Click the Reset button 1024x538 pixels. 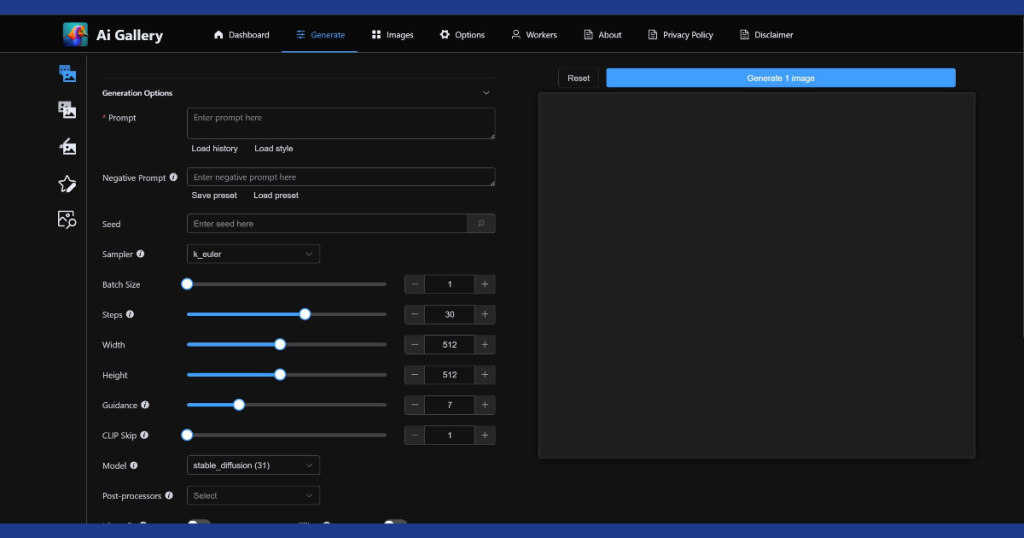tap(578, 78)
